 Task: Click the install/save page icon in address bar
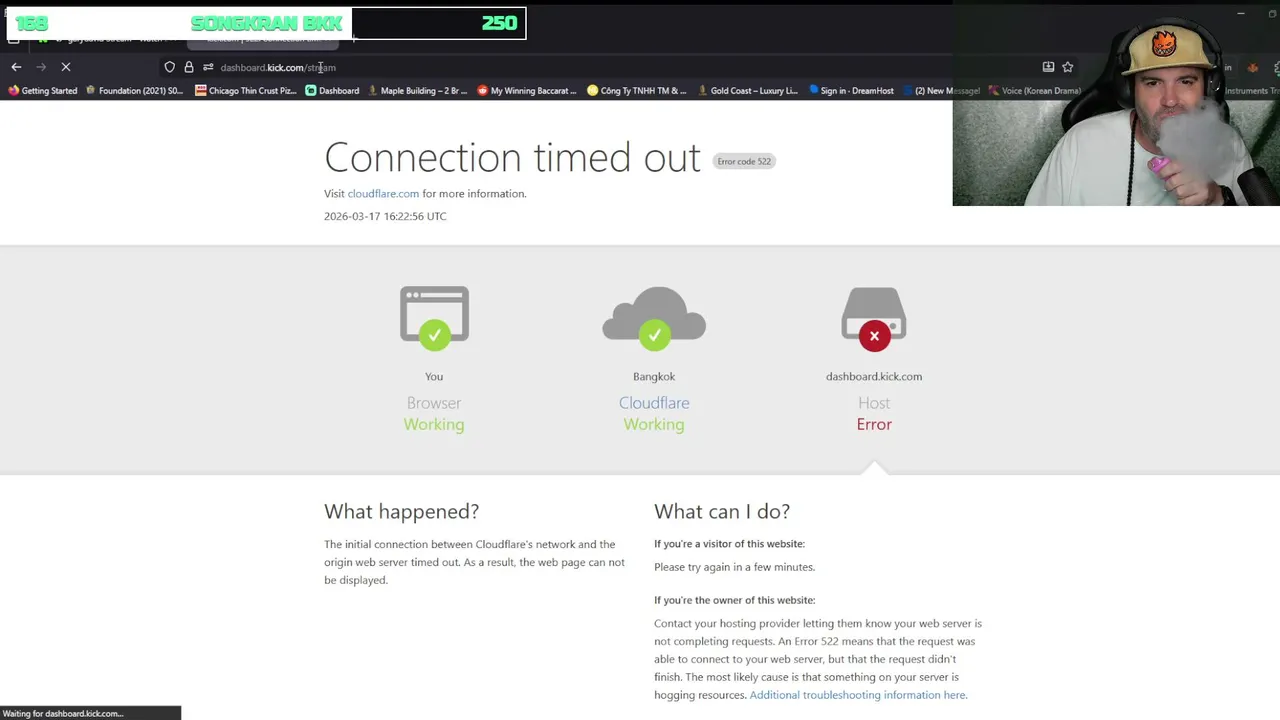click(1048, 67)
